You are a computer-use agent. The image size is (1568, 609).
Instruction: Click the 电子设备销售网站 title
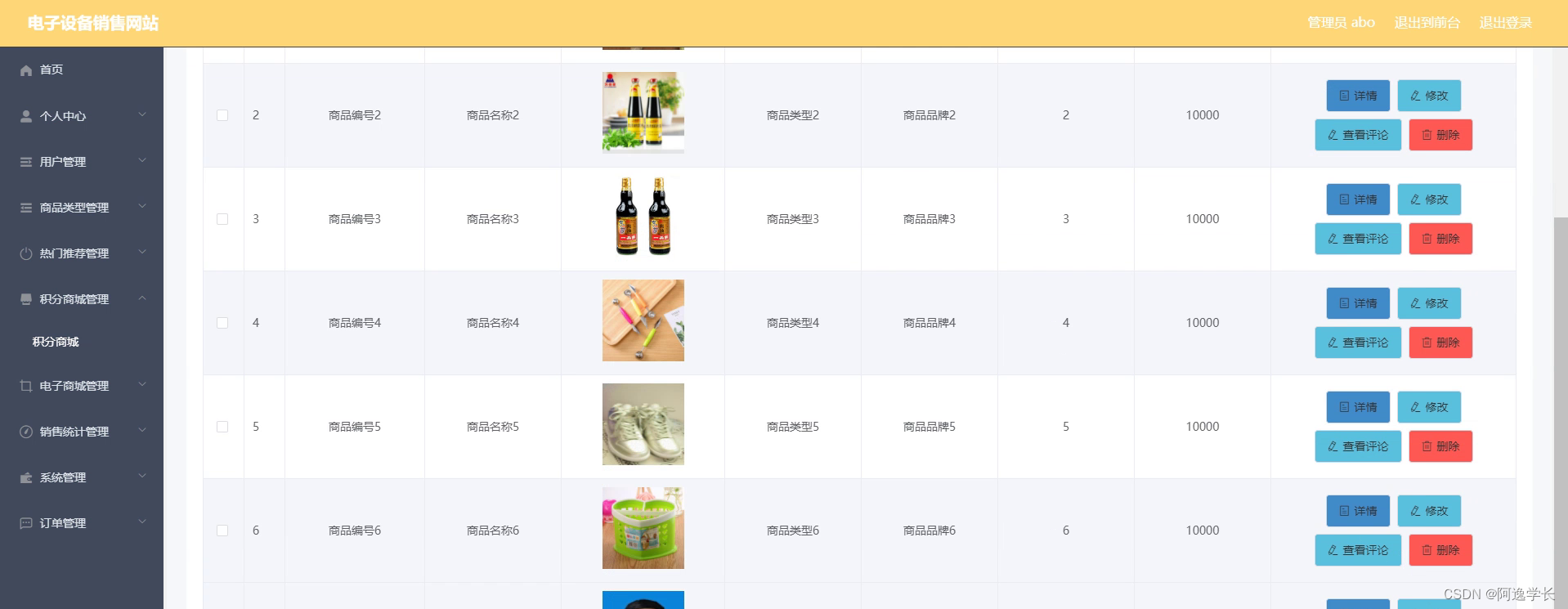pos(93,23)
